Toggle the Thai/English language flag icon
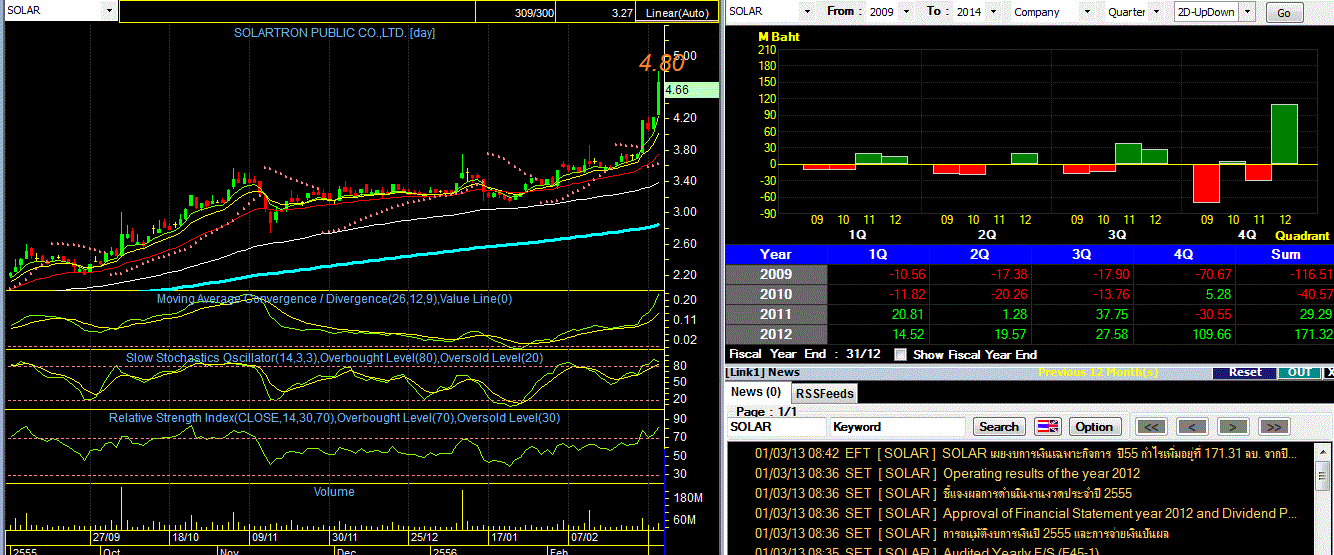 click(x=1047, y=426)
